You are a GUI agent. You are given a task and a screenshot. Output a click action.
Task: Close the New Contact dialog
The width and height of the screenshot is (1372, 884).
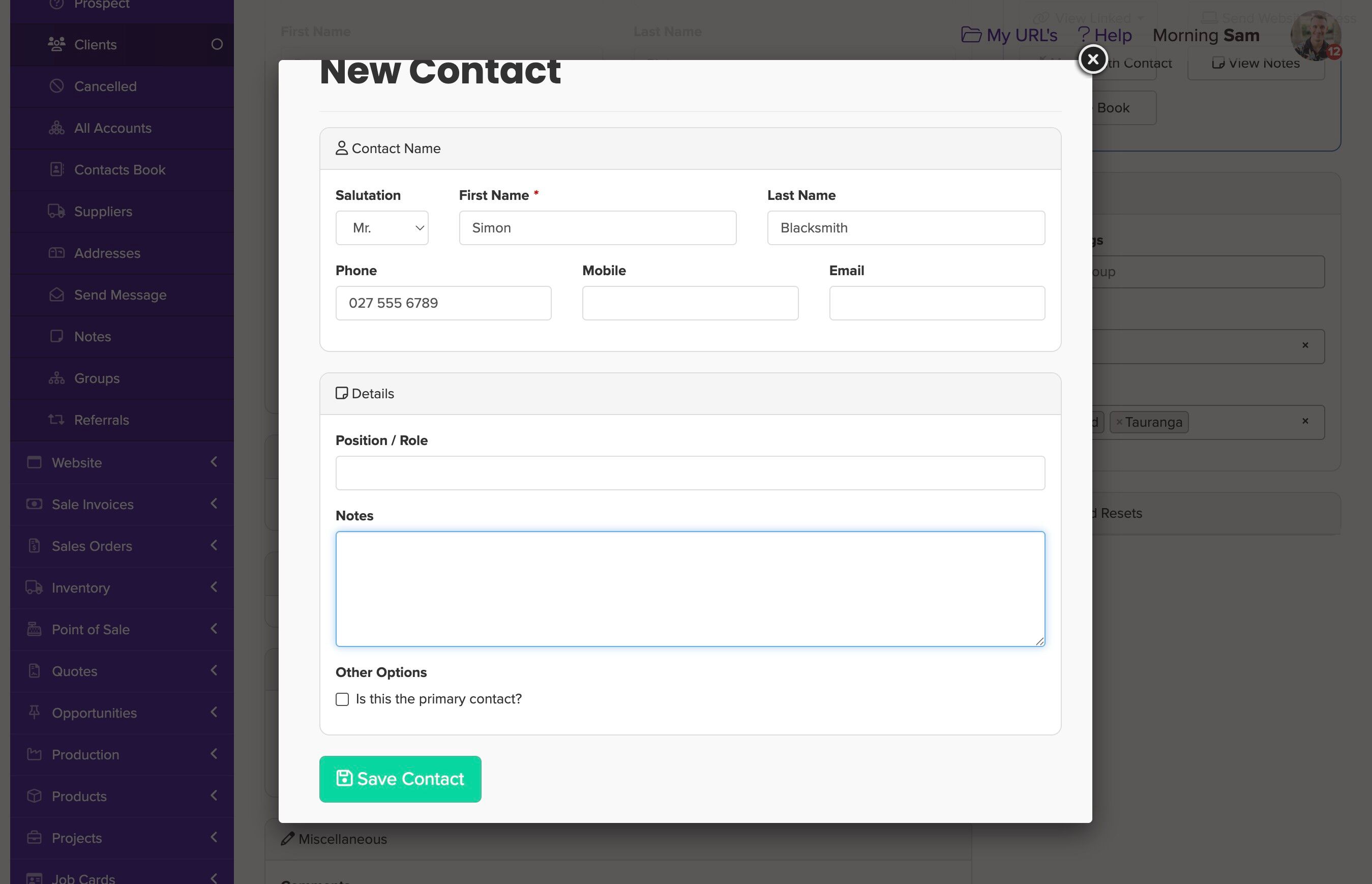(x=1092, y=59)
